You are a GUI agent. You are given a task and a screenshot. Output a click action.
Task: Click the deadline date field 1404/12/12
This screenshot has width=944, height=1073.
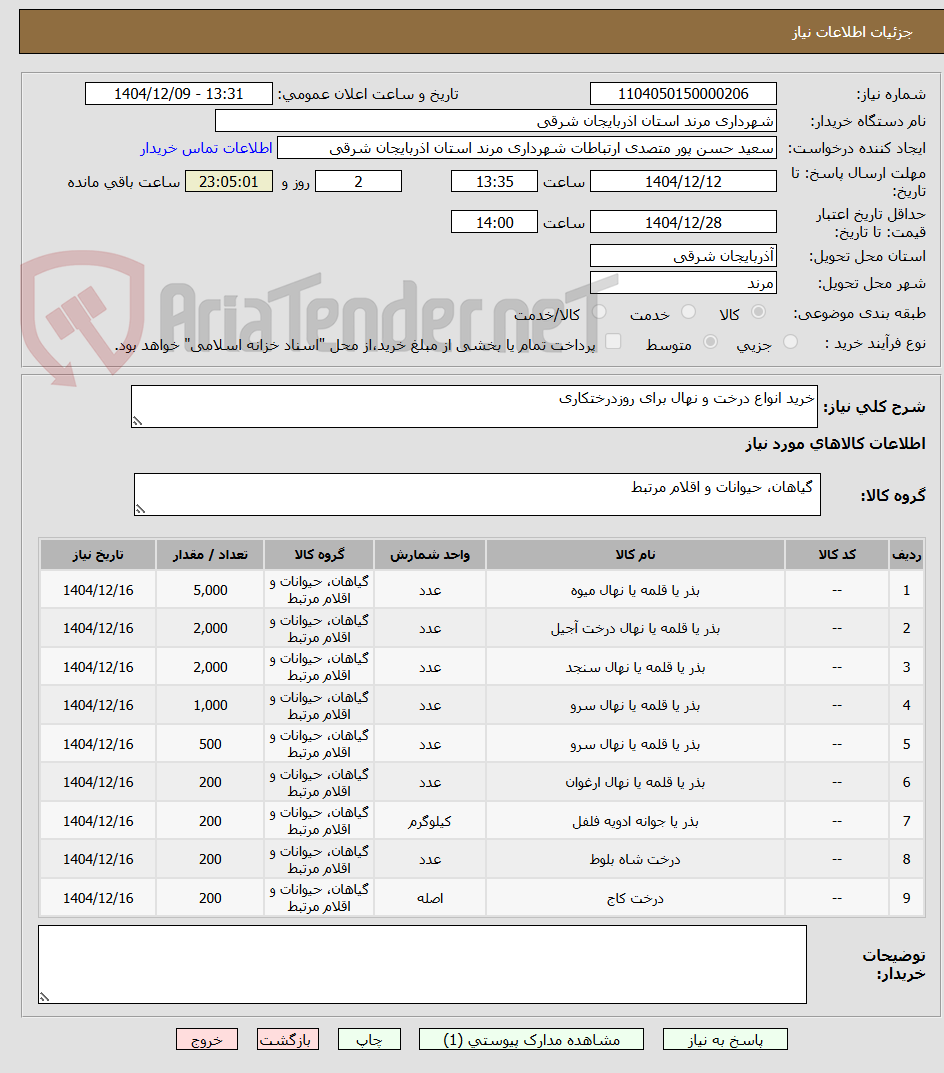click(x=683, y=181)
